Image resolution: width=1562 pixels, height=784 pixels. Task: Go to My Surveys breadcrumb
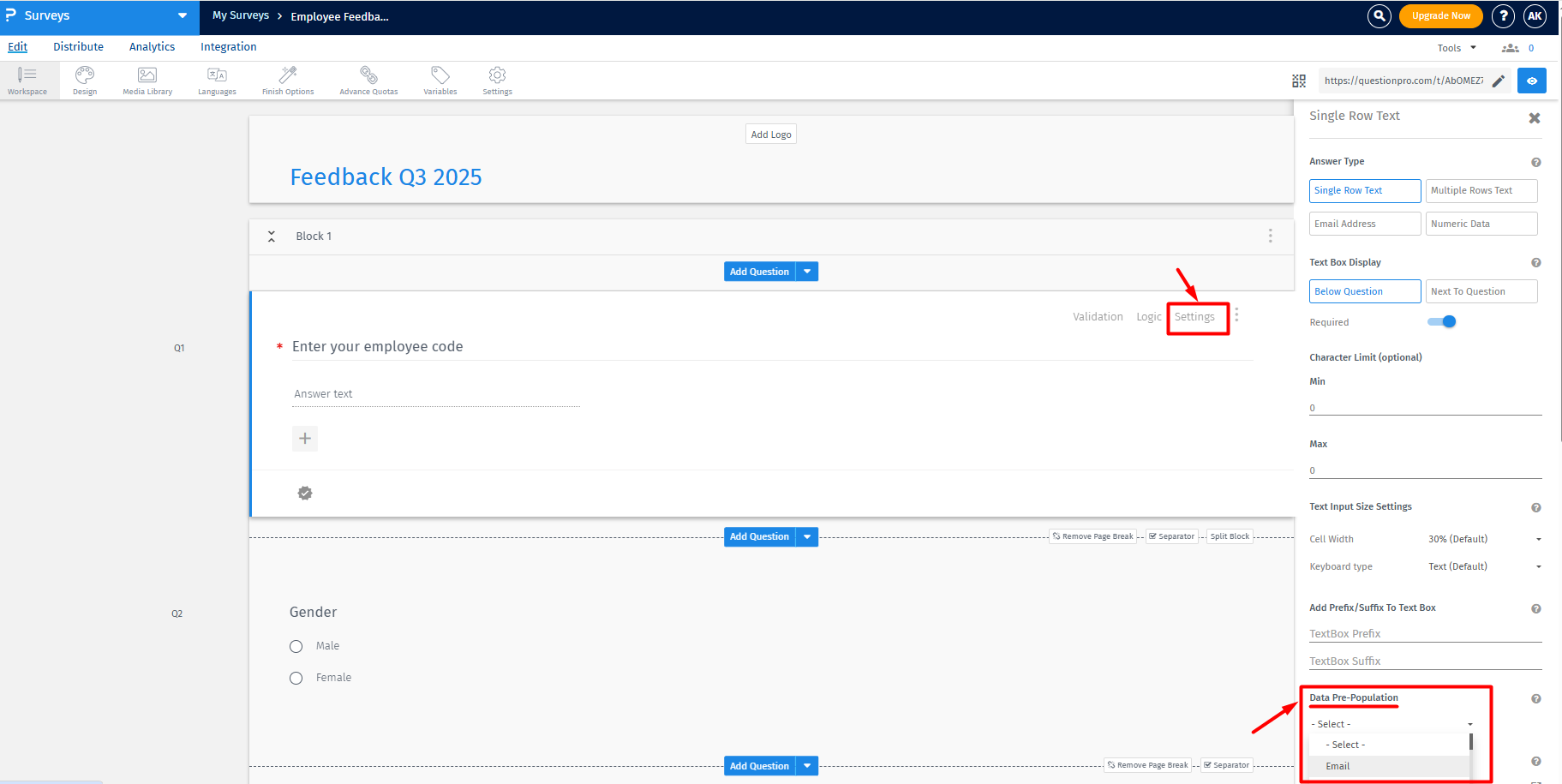[241, 15]
